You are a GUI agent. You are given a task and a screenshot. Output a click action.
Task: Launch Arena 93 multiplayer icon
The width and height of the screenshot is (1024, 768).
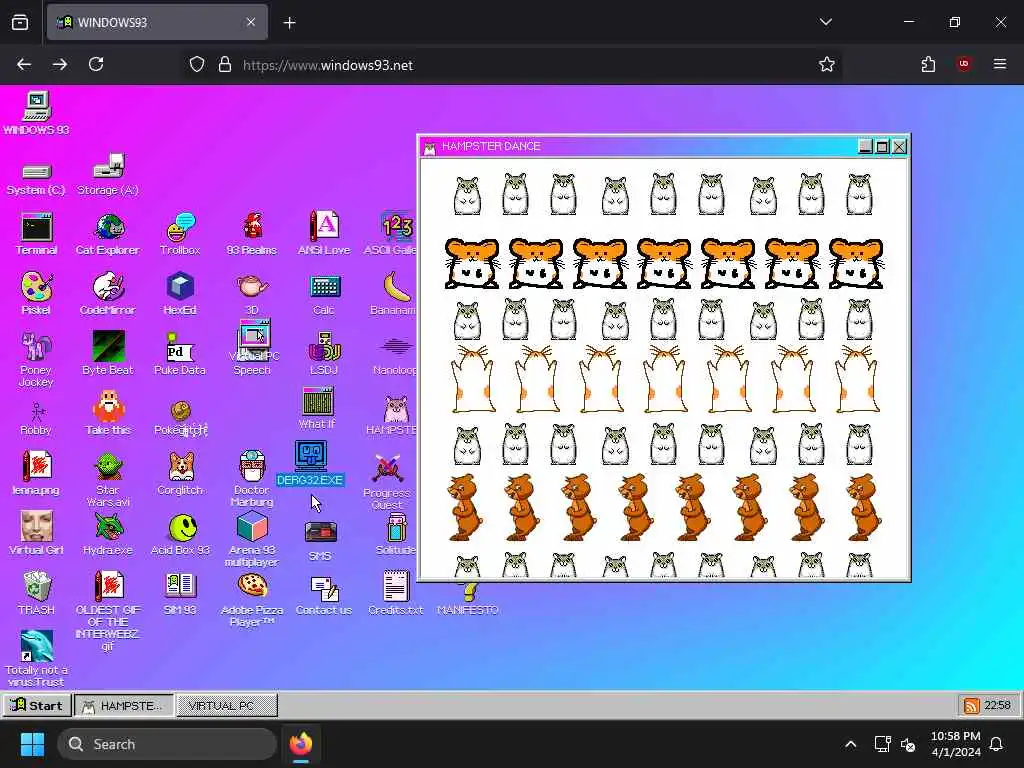[x=251, y=539]
